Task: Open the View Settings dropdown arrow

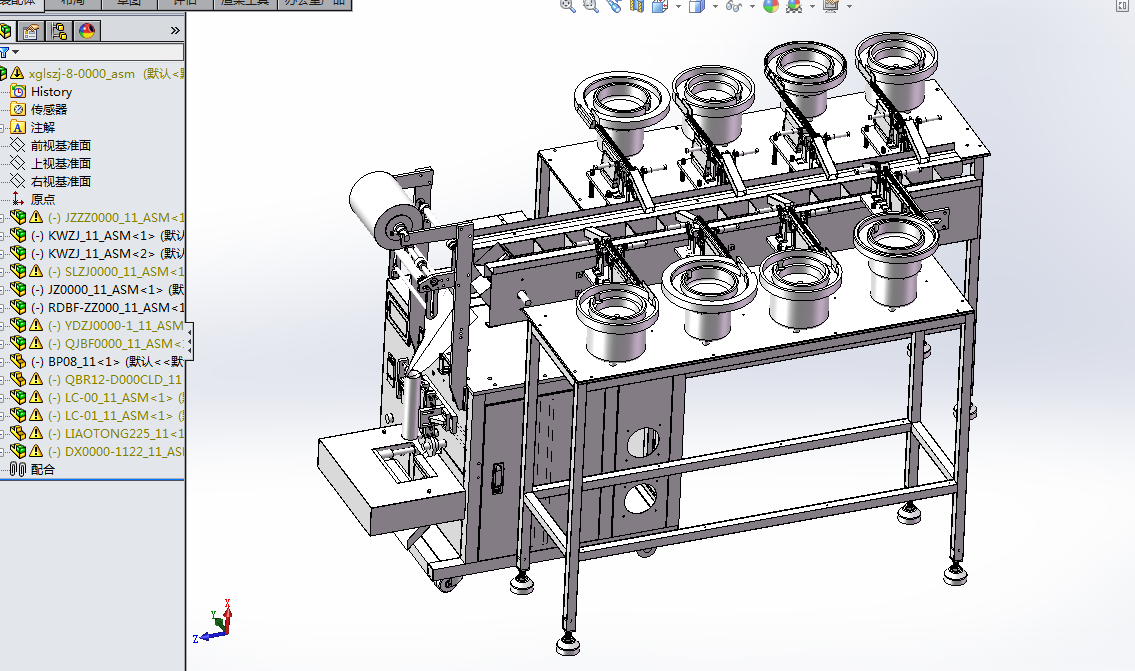Action: 848,7
